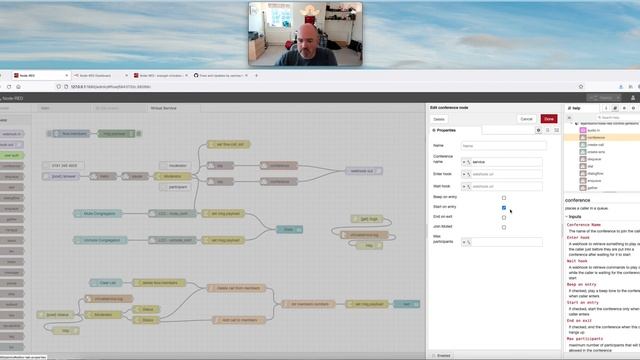Select audio in help tree item
Image resolution: width=640 pixels, height=360 pixels.
click(593, 130)
